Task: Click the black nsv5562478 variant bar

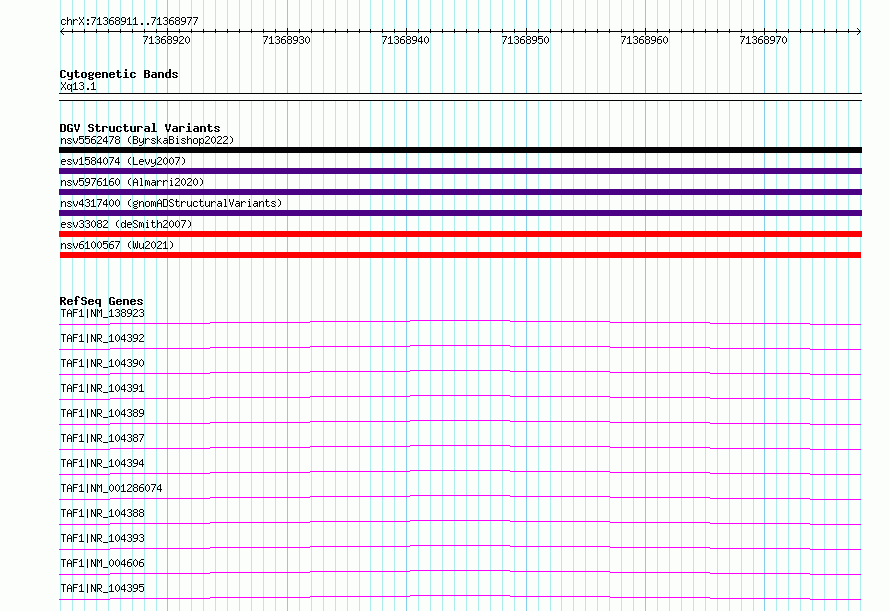Action: (x=460, y=150)
